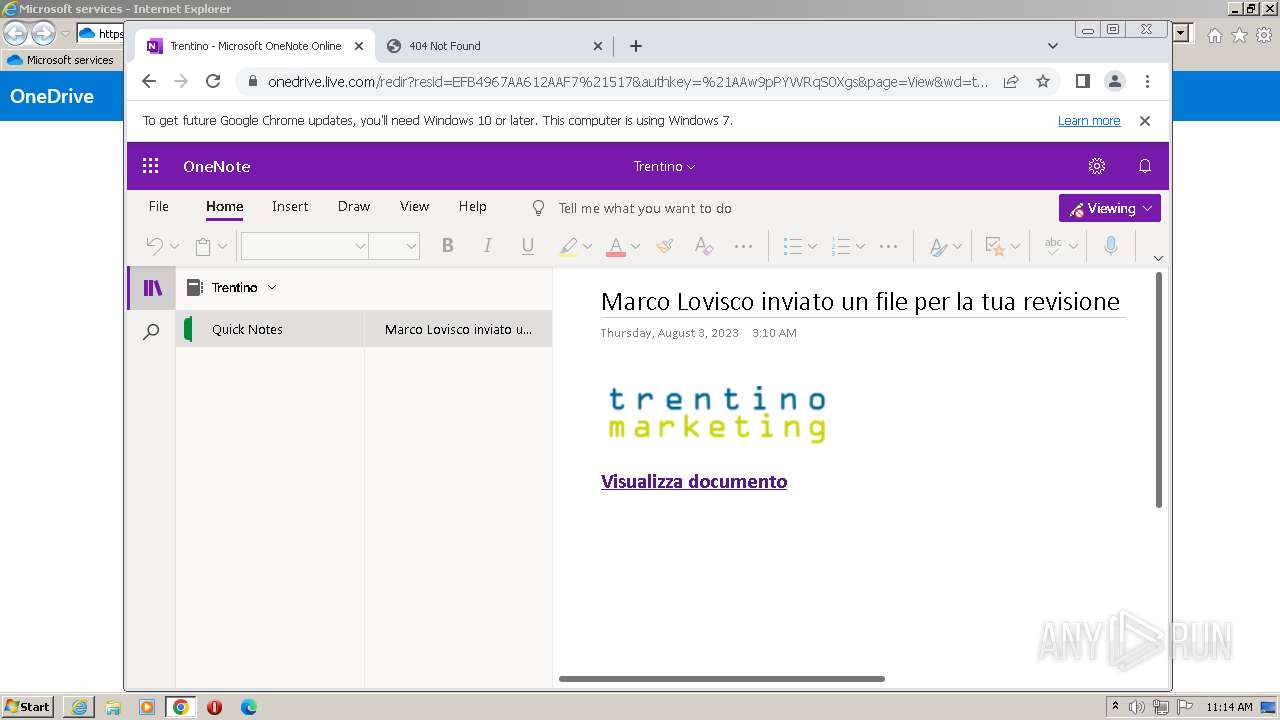The height and width of the screenshot is (720, 1280).
Task: Click the Undo icon in ribbon
Action: [154, 246]
